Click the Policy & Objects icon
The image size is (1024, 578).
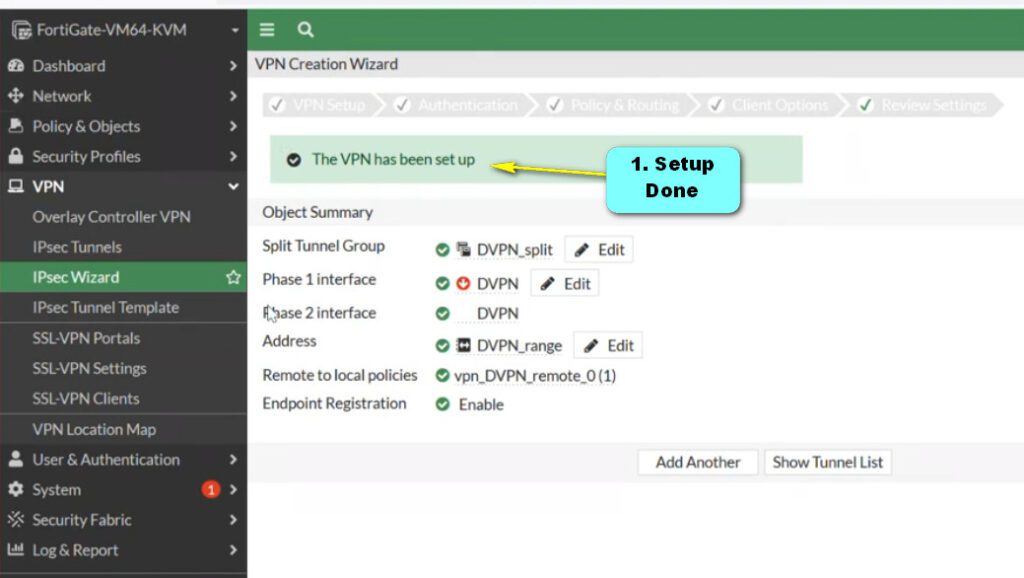coord(16,126)
